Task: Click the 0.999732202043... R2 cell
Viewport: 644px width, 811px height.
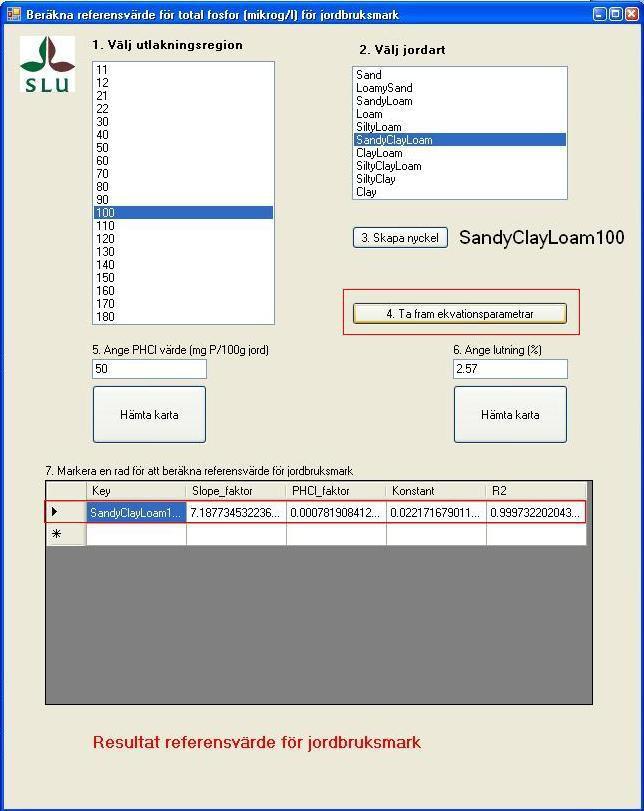Action: click(536, 513)
